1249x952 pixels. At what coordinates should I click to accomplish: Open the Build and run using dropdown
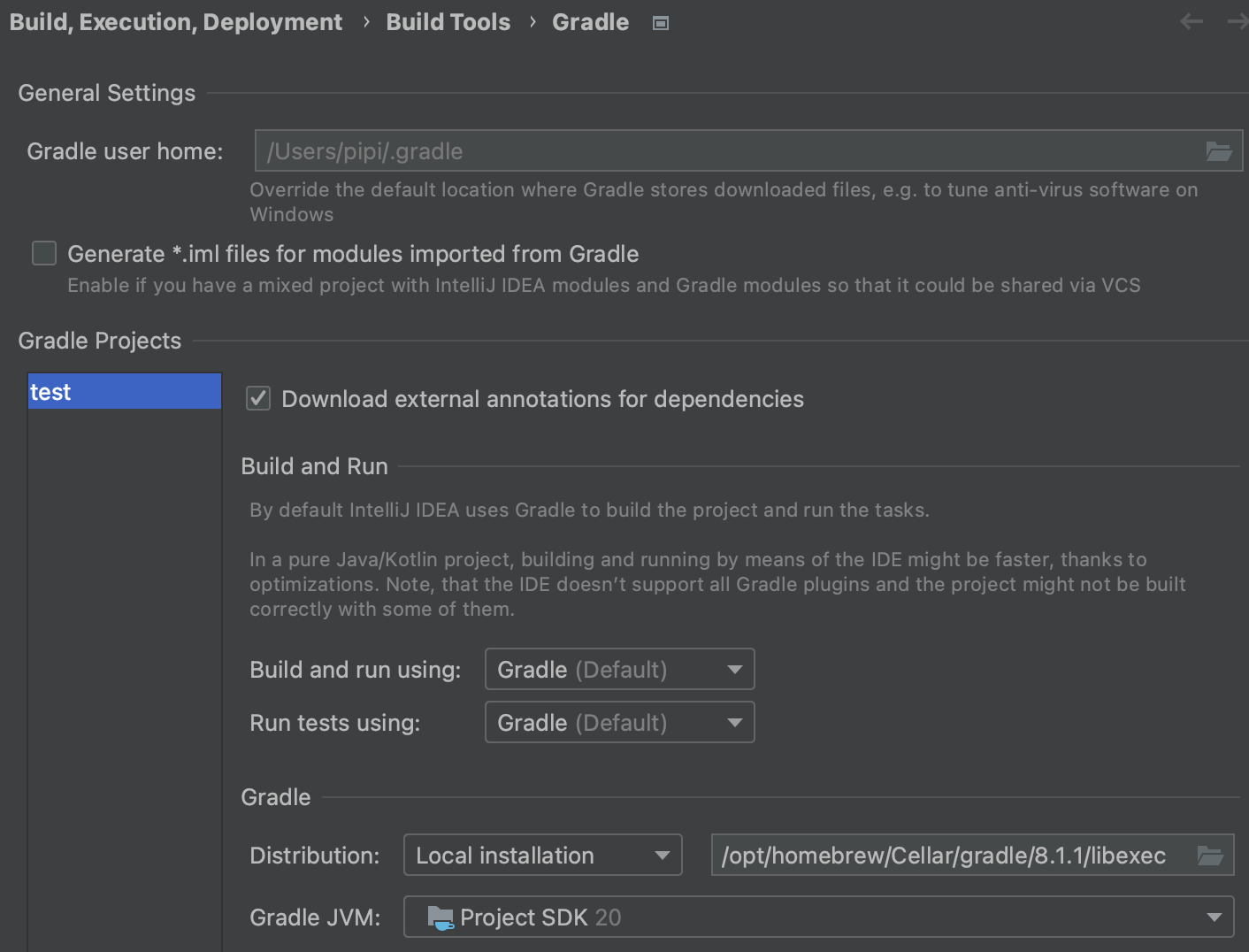(x=619, y=670)
